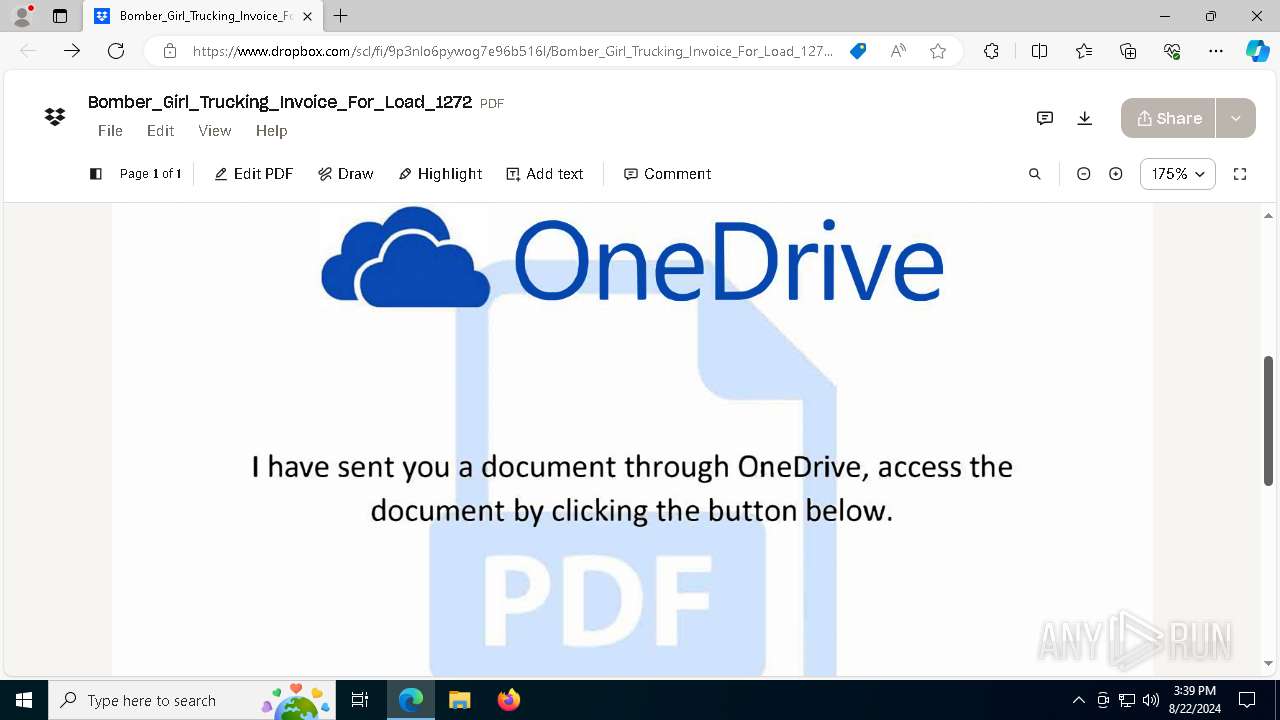Click the taskbar search box
The image size is (1280, 720).
192,700
